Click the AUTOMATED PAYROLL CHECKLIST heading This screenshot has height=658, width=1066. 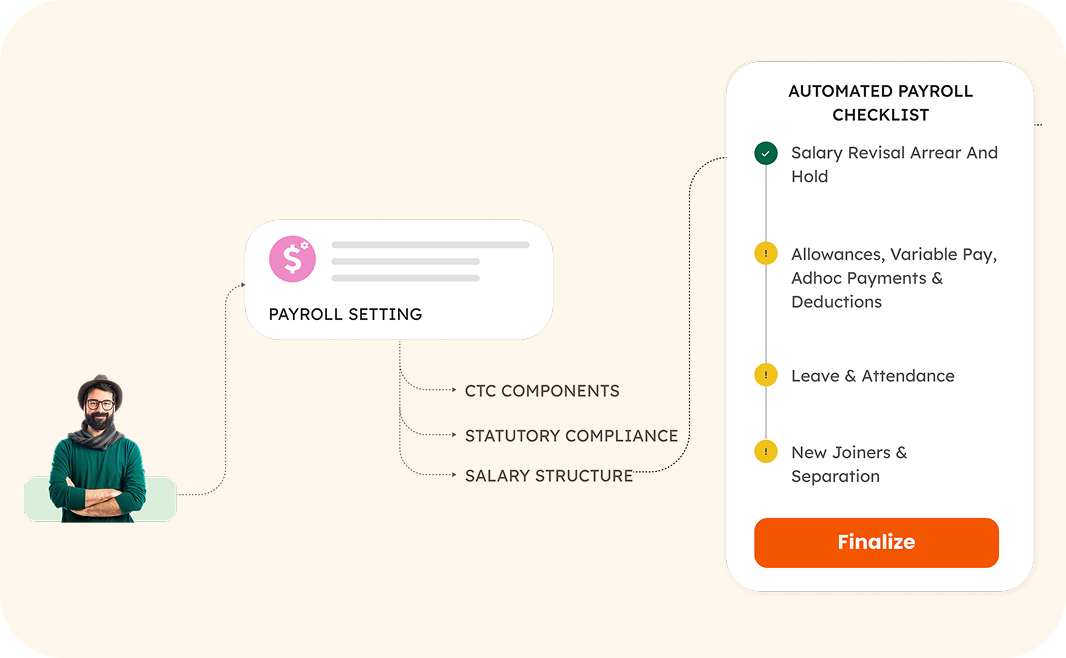880,103
